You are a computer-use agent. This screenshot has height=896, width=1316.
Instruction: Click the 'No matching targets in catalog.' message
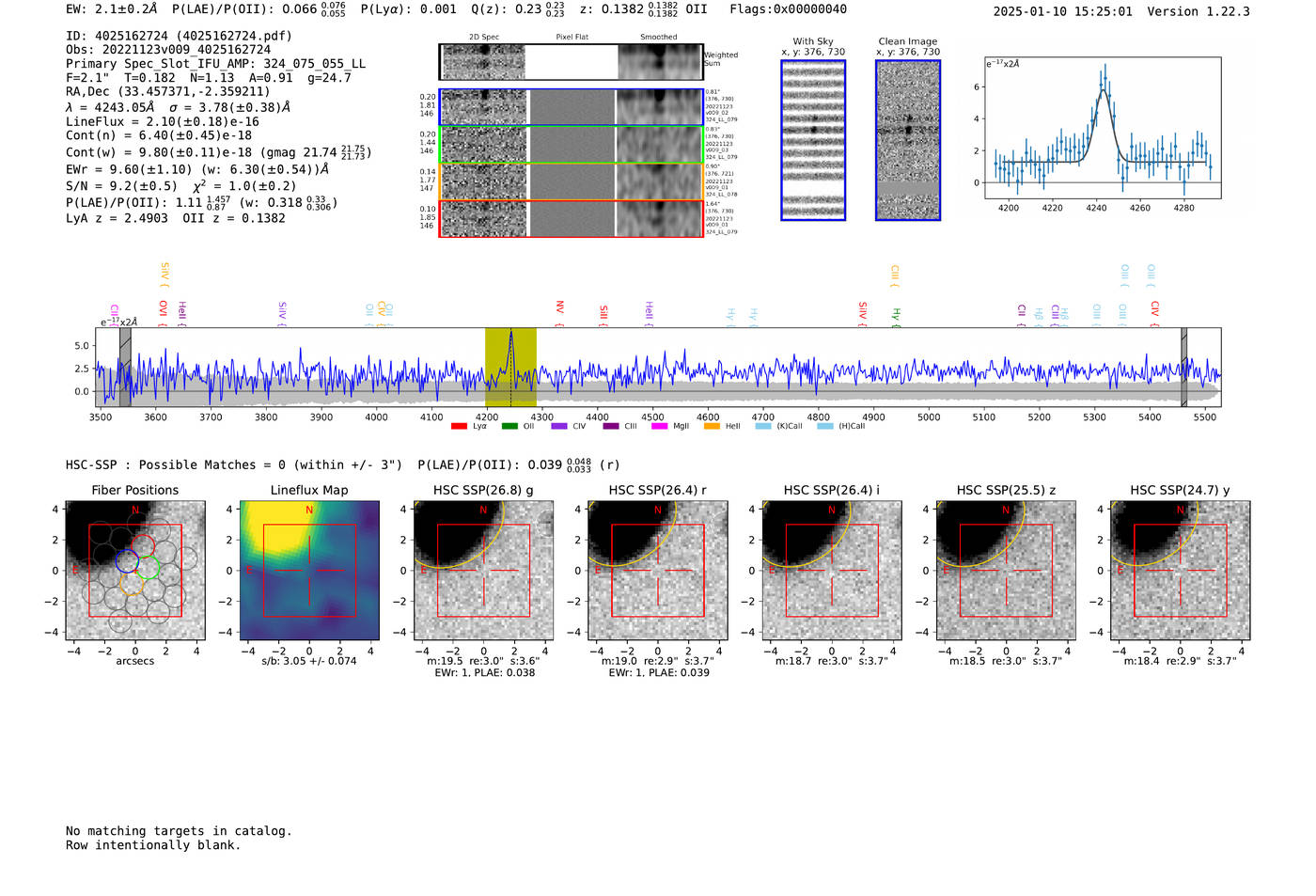click(x=179, y=831)
